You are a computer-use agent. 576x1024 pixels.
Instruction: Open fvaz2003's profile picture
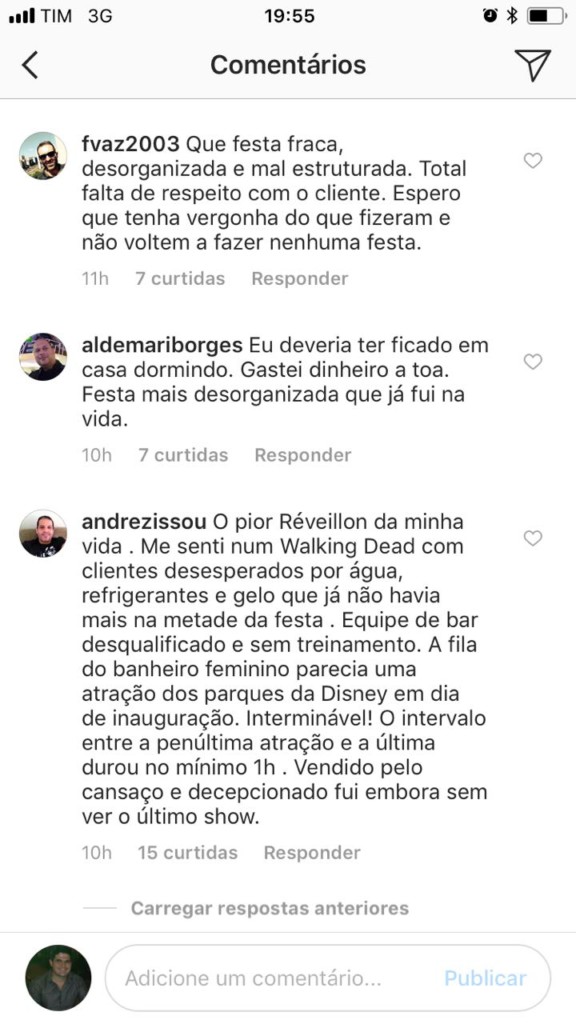click(x=43, y=155)
